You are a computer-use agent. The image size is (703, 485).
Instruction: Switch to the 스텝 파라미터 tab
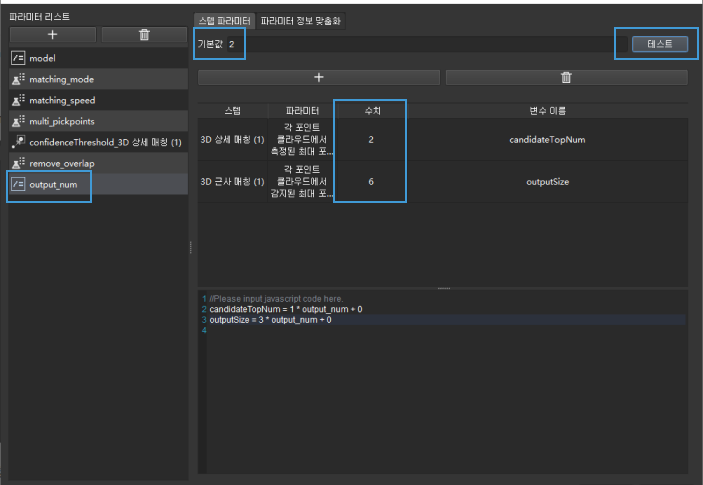(224, 20)
